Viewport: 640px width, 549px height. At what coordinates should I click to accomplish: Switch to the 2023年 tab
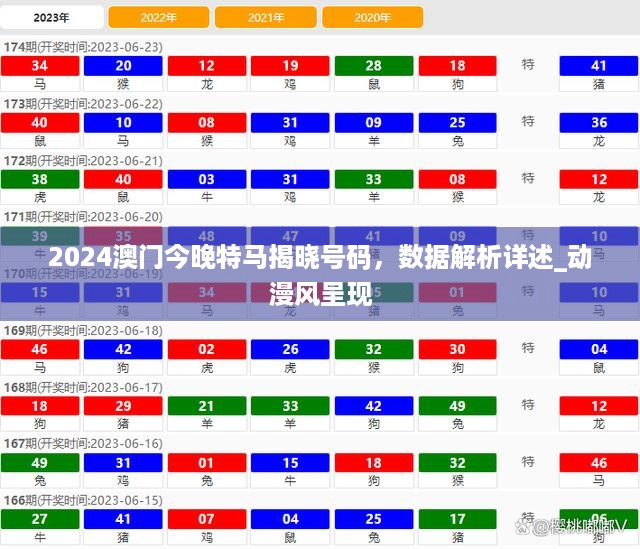pos(52,17)
